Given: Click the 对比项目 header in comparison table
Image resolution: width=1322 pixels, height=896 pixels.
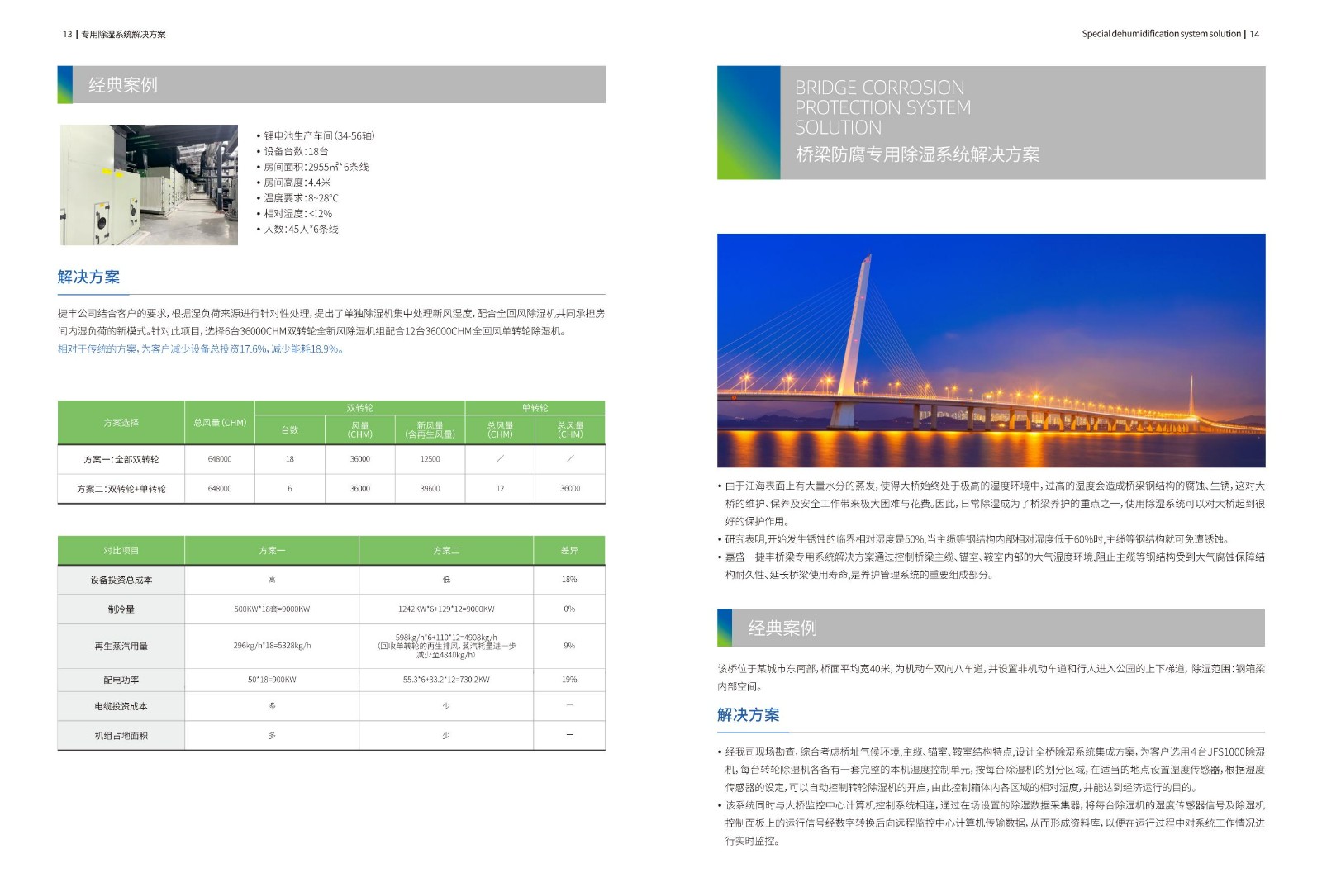Looking at the screenshot, I should pos(121,551).
